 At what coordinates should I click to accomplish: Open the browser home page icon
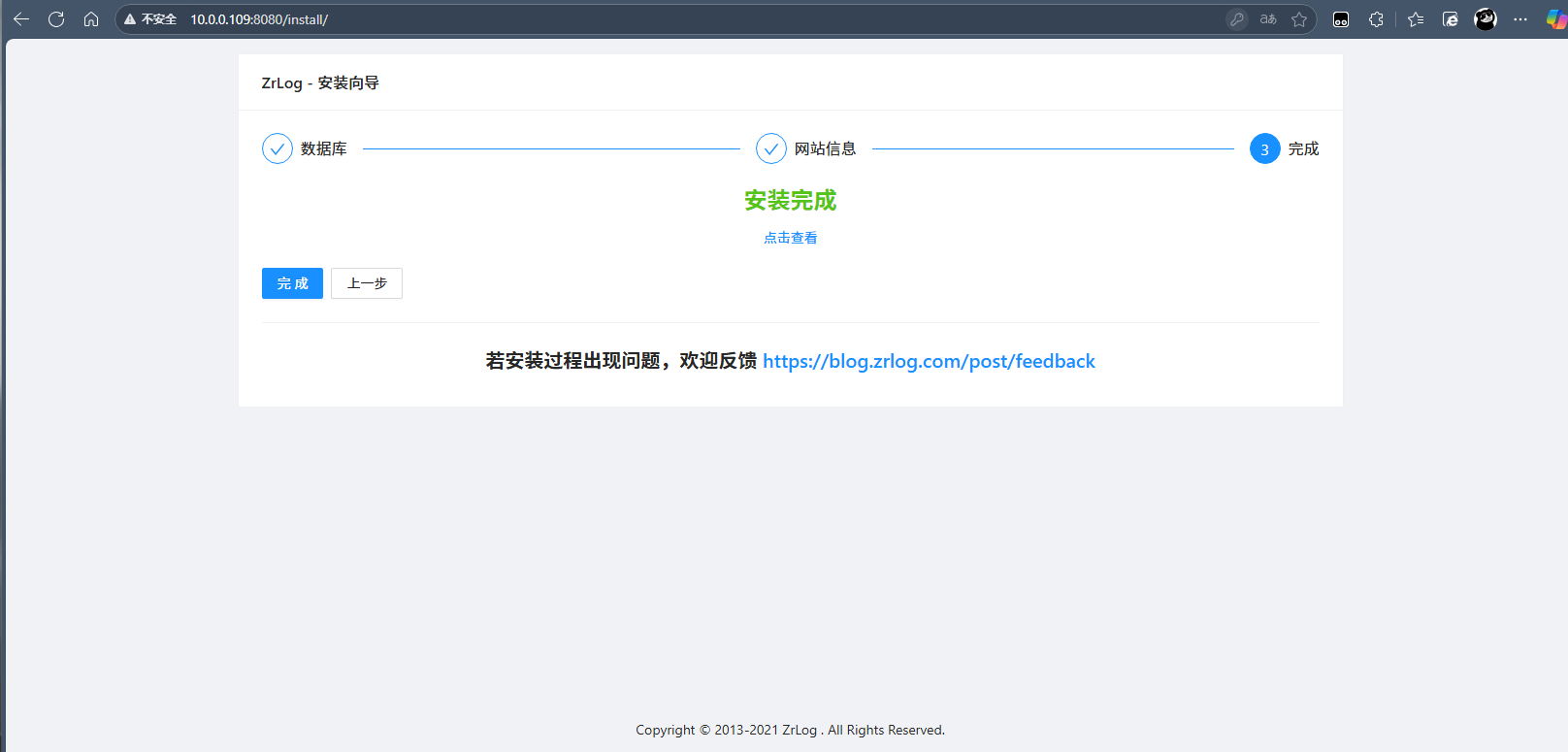91,19
